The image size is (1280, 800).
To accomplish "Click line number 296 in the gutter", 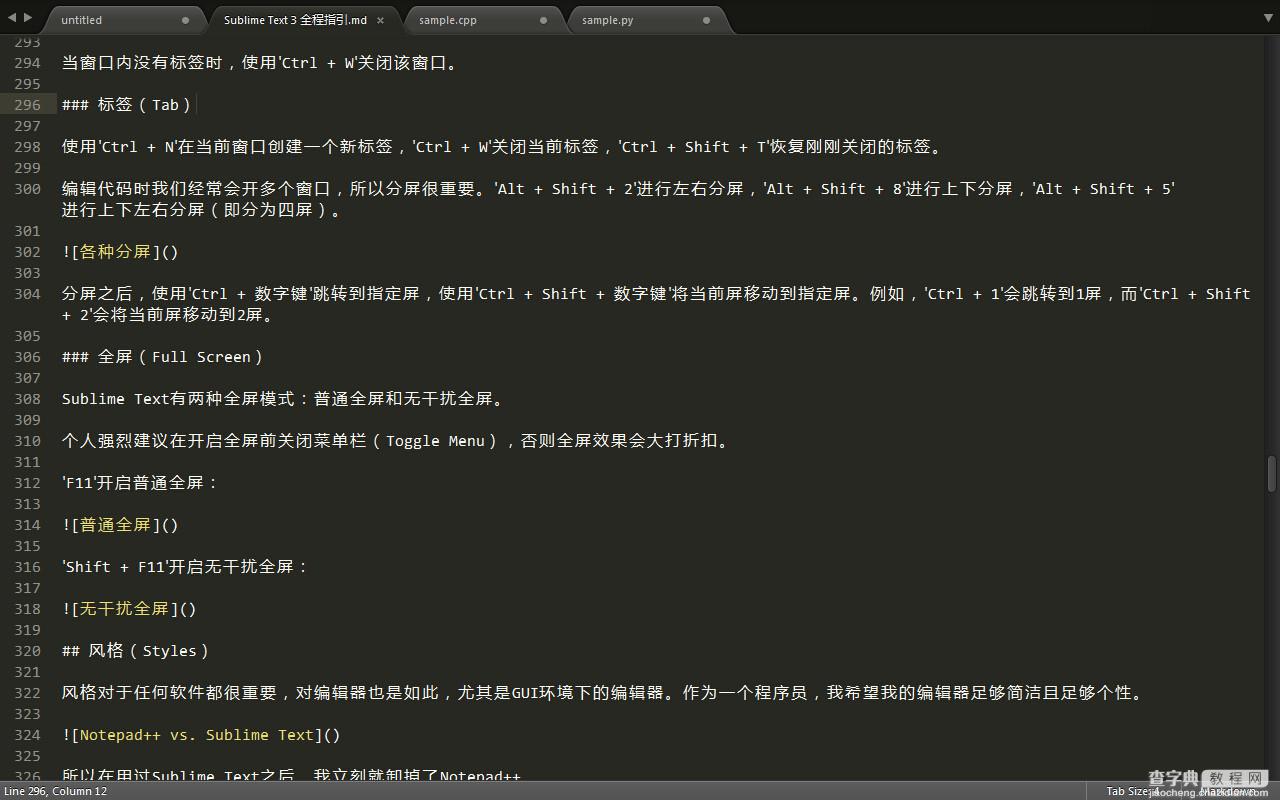I will (27, 105).
